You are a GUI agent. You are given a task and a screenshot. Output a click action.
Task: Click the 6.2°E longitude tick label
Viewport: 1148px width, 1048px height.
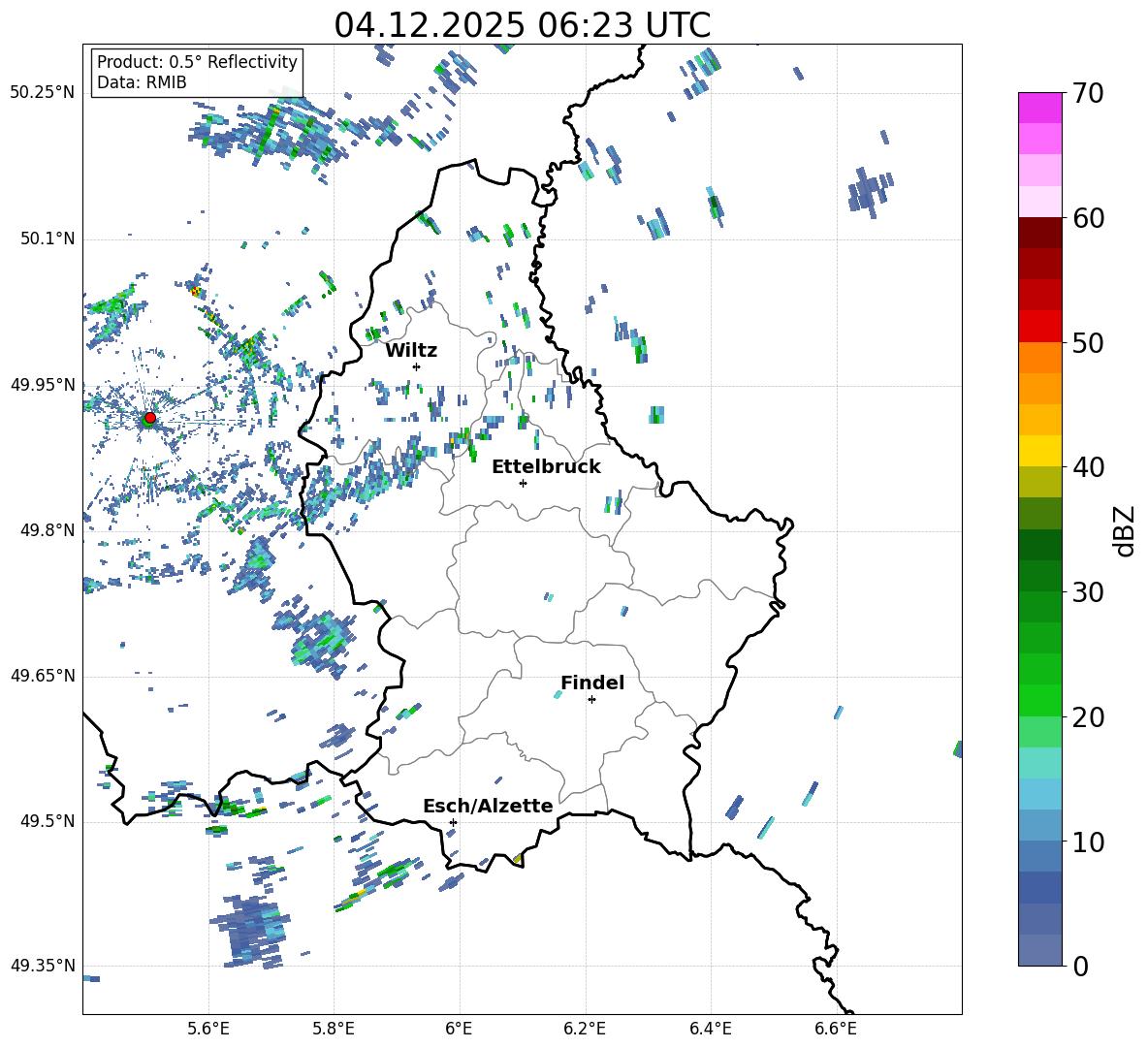(x=585, y=1027)
